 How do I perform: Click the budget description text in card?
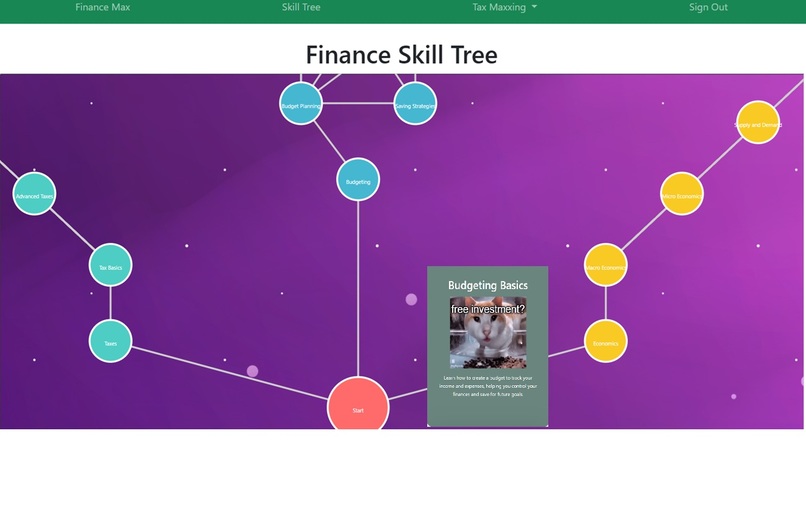(x=488, y=386)
